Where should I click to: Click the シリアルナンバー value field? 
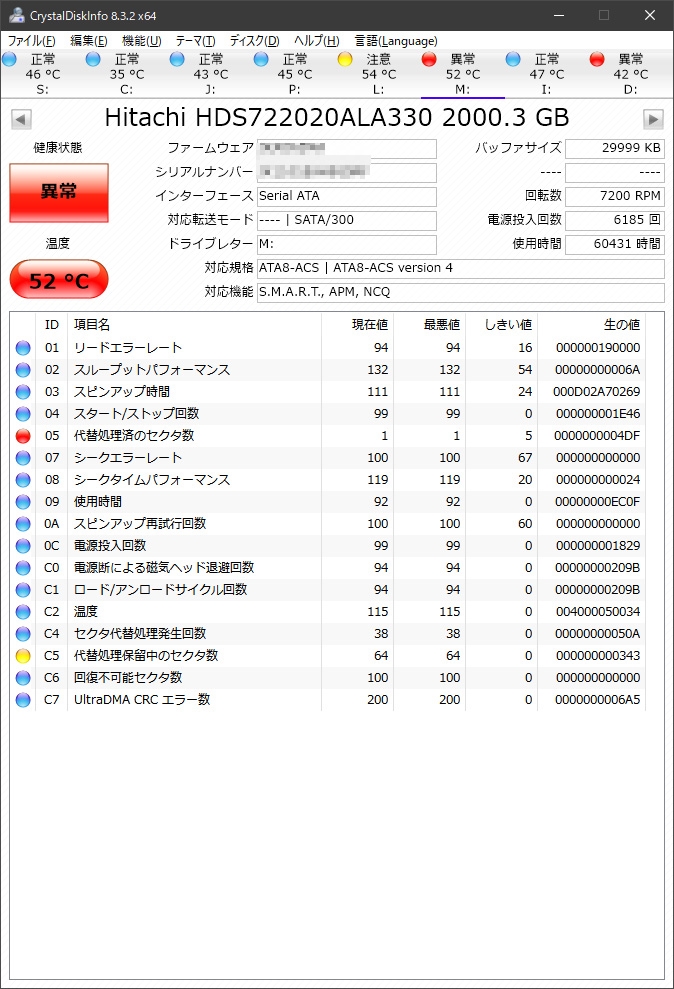point(347,173)
